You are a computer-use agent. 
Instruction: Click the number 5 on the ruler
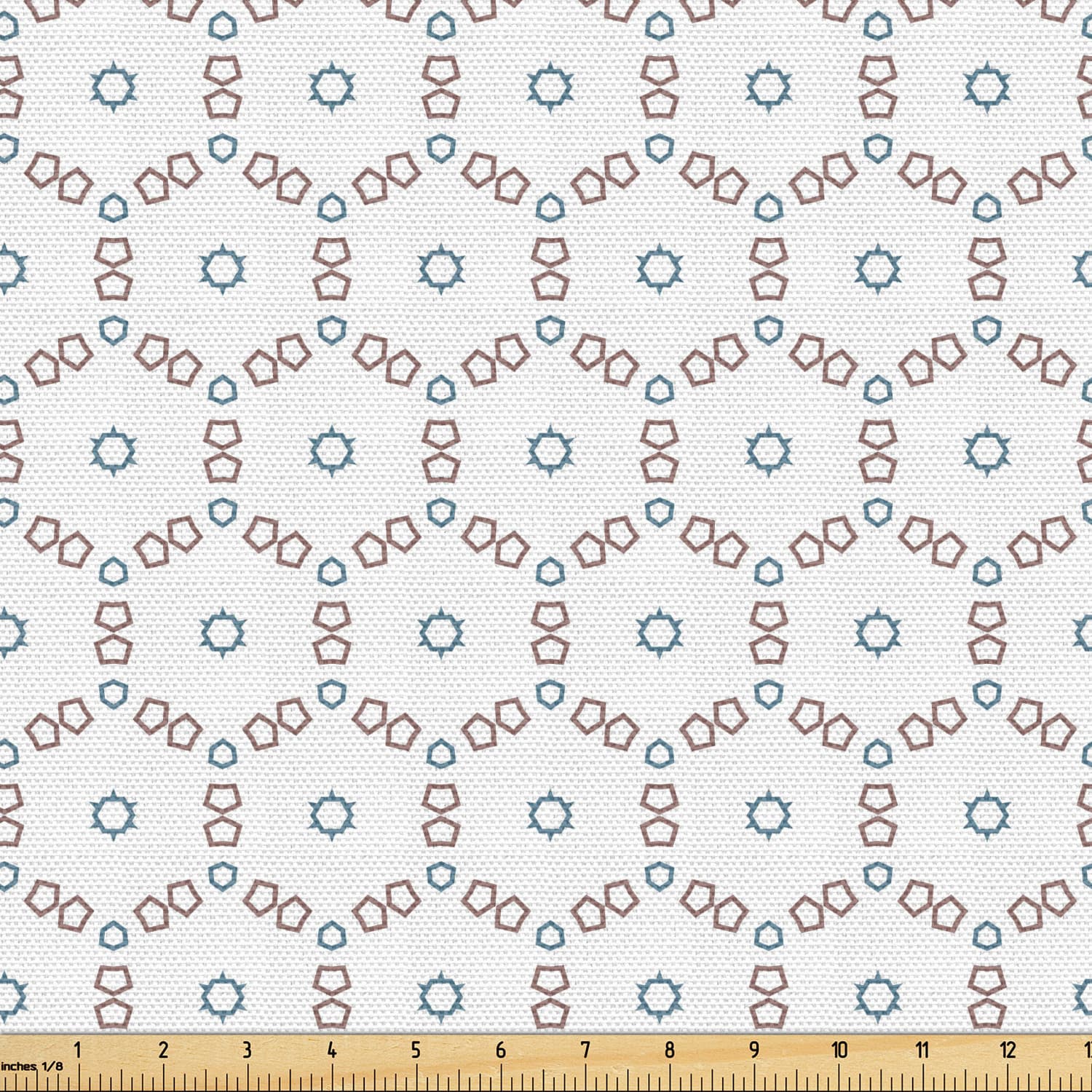click(416, 1050)
